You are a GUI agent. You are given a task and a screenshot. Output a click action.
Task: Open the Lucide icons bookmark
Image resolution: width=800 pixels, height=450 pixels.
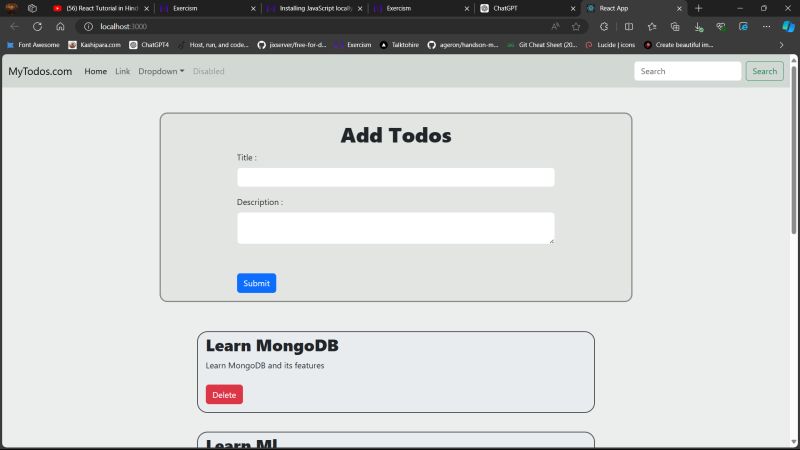tap(610, 45)
